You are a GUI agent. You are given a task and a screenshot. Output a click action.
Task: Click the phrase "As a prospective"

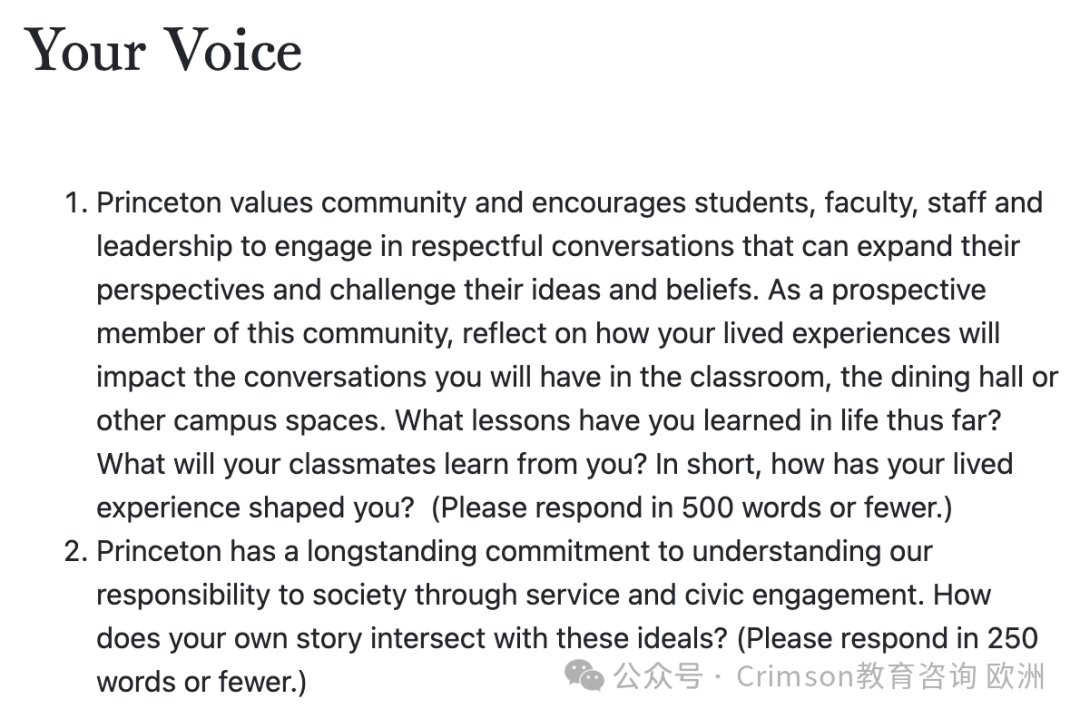(x=877, y=290)
